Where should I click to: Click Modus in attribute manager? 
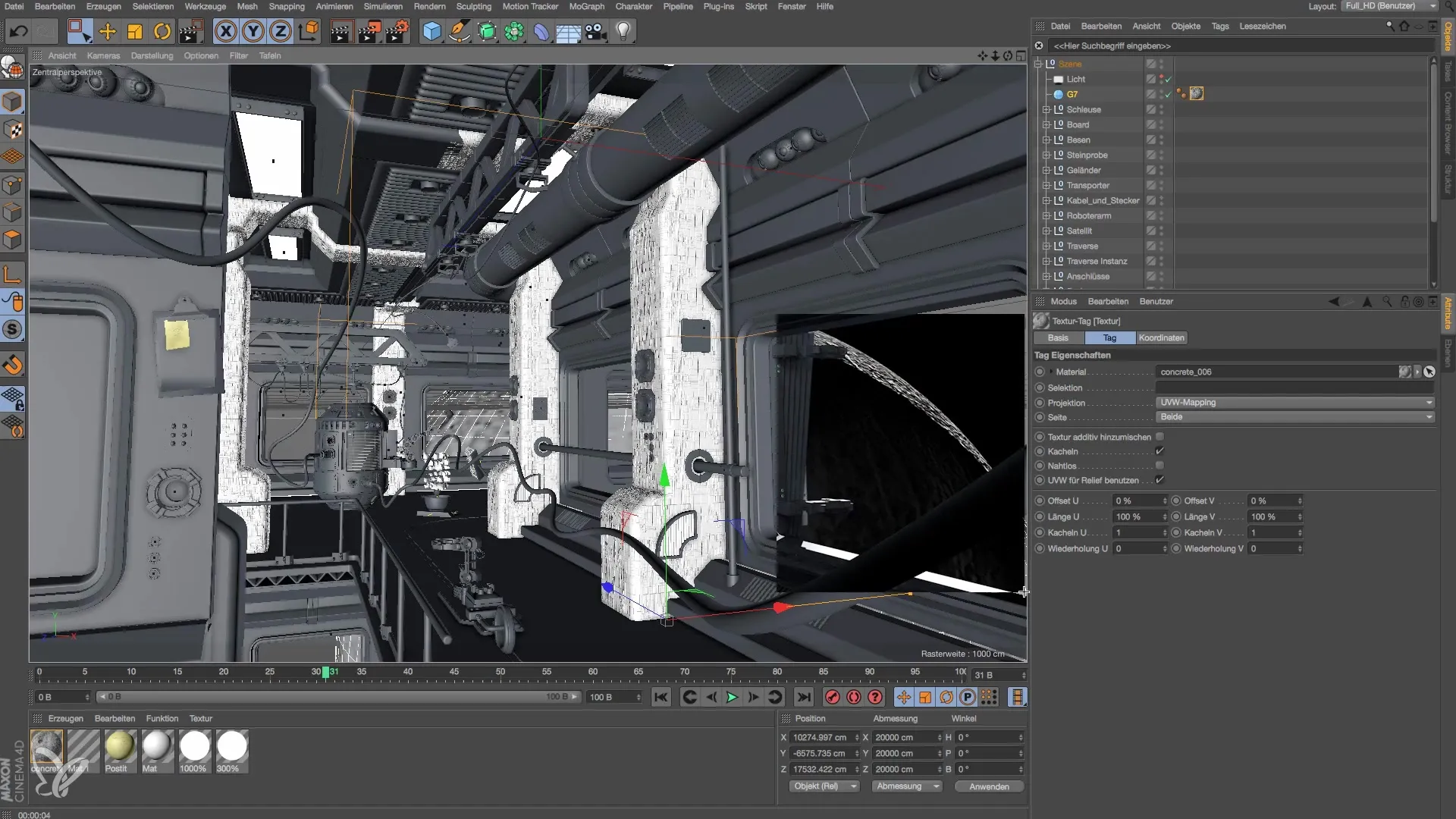click(1063, 301)
